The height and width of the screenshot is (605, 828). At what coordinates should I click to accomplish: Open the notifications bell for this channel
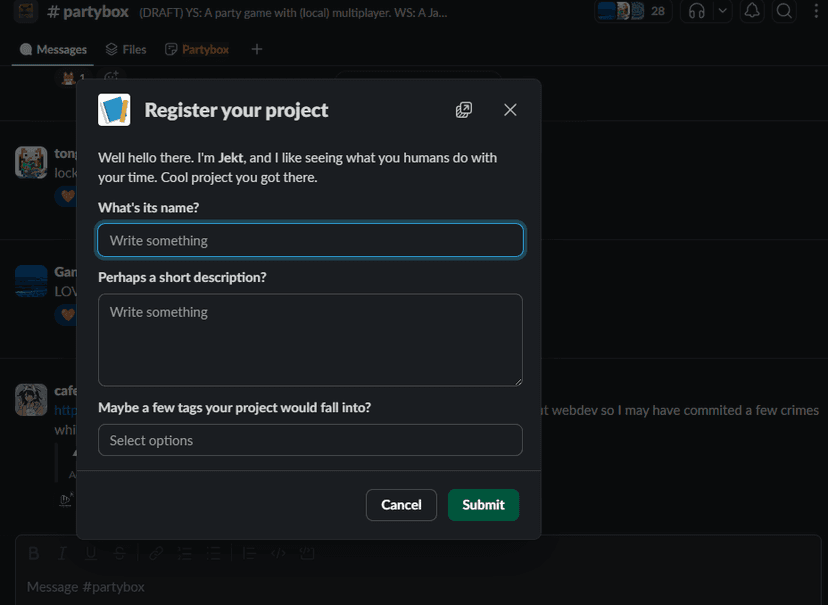pyautogui.click(x=753, y=11)
